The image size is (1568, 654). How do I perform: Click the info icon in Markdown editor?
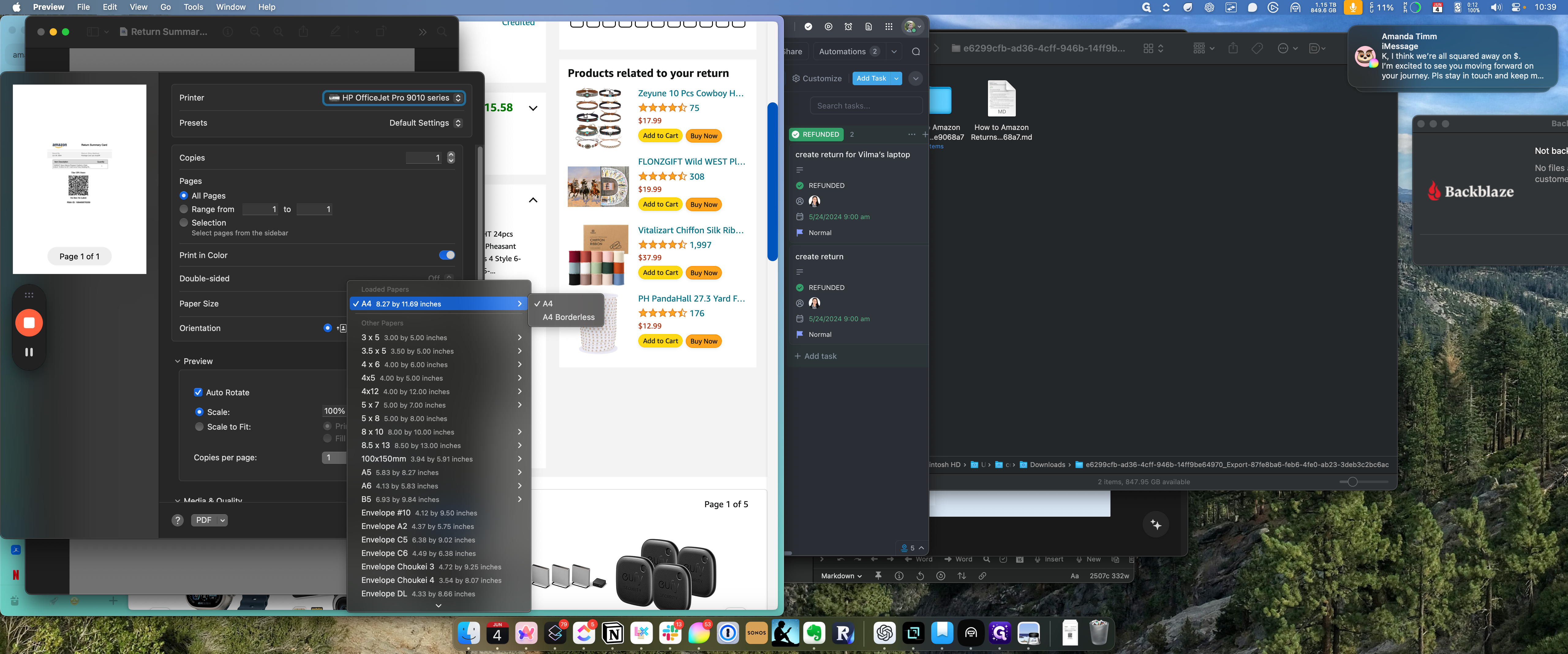point(899,576)
